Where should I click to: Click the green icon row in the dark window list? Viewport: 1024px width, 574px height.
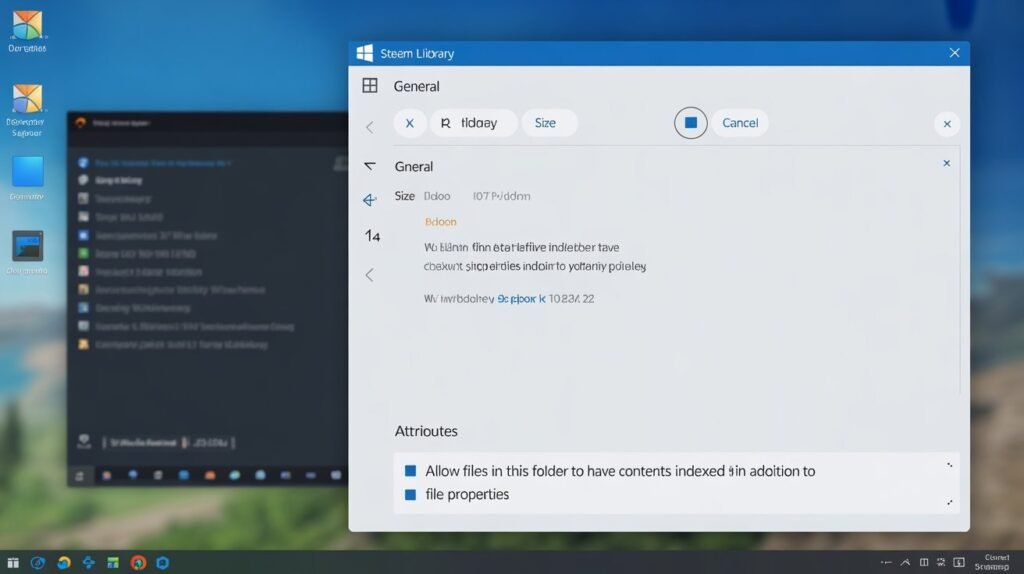(84, 253)
